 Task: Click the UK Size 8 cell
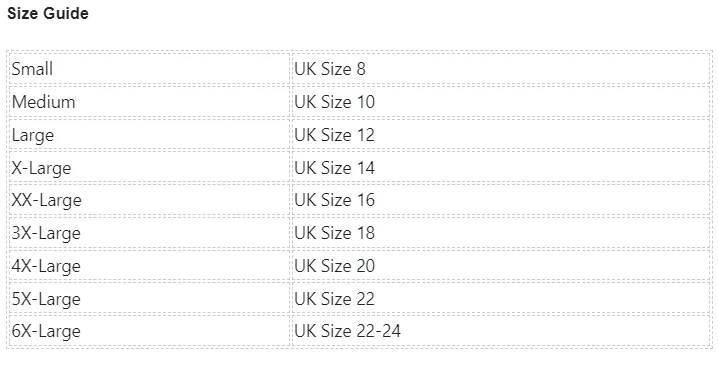(x=501, y=69)
